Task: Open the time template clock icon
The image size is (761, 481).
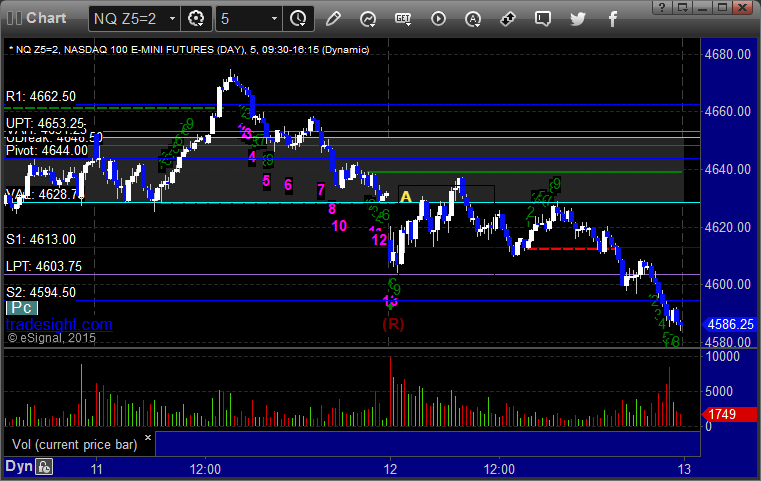Action: [298, 19]
